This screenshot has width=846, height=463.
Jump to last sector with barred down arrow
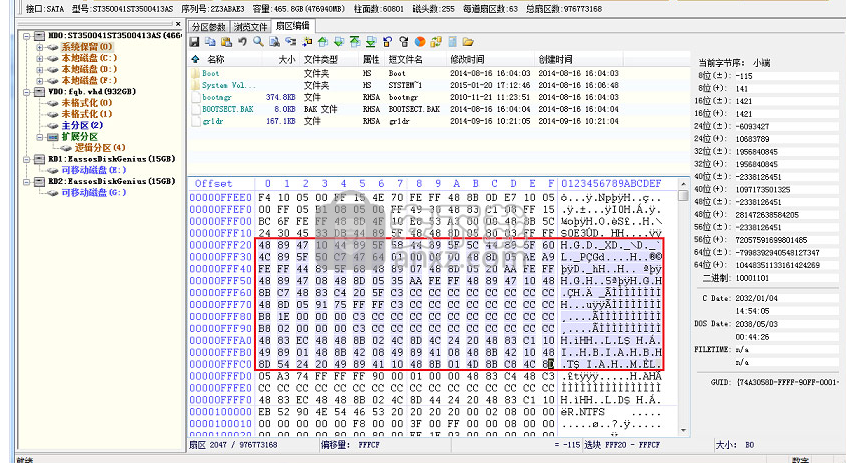(x=371, y=42)
